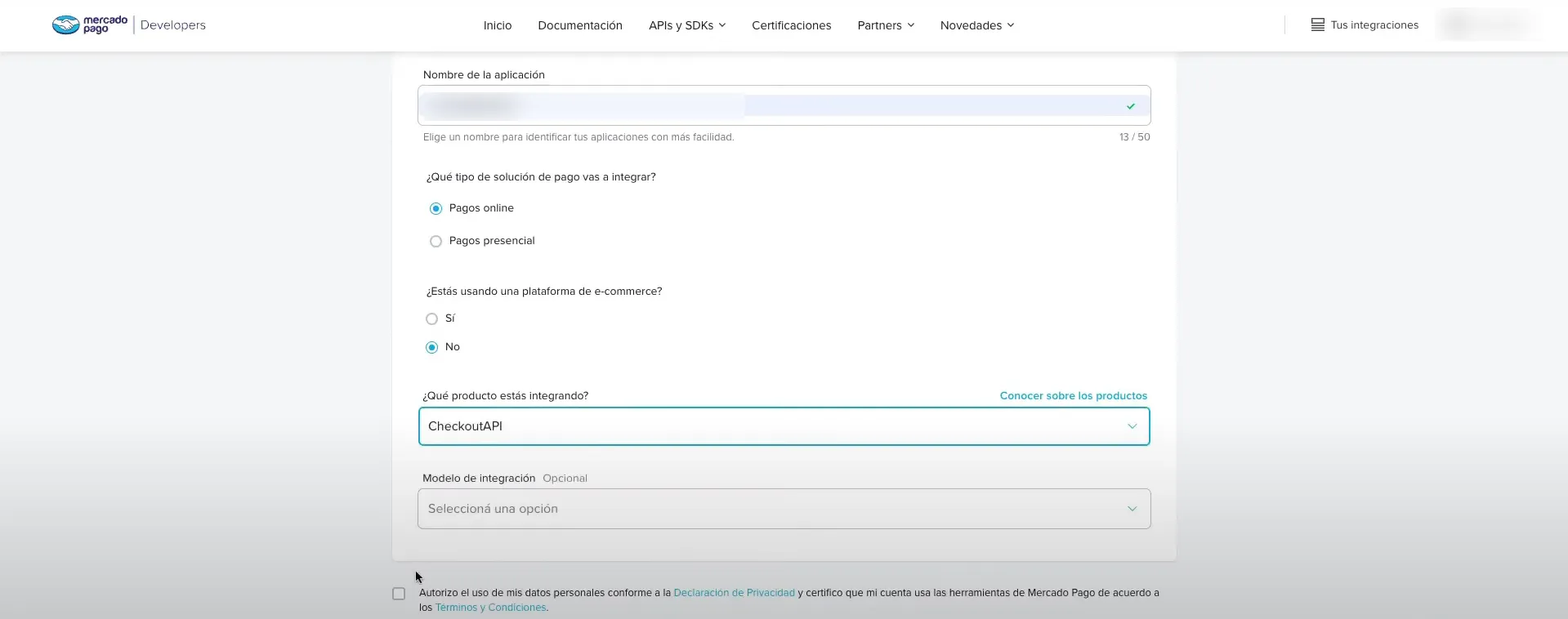Image resolution: width=1568 pixels, height=619 pixels.
Task: Expand the Novedades menu
Action: [977, 25]
